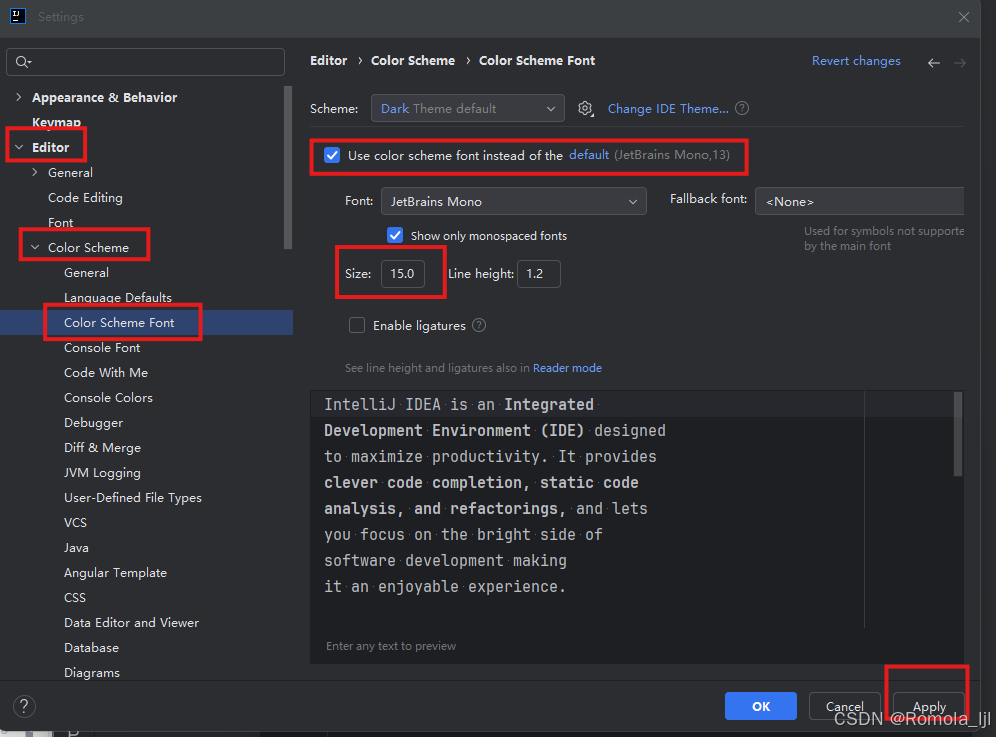Select Keymap in settings tree
Image resolution: width=996 pixels, height=737 pixels.
tap(57, 122)
